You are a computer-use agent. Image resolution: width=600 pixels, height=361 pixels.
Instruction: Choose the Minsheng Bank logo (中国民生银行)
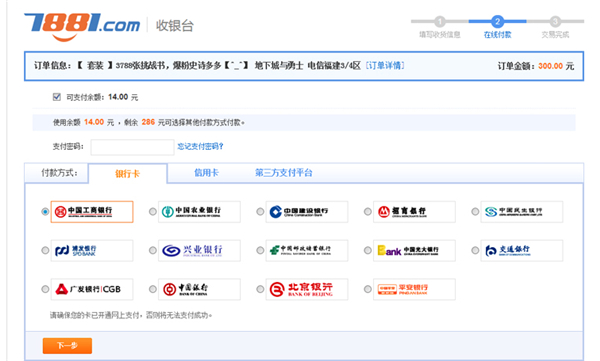click(x=522, y=212)
